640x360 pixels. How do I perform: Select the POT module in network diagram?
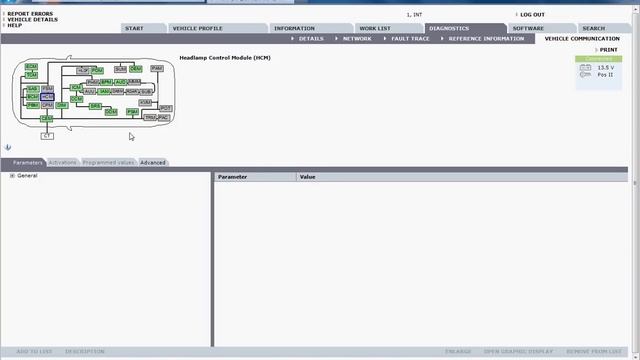coord(166,108)
